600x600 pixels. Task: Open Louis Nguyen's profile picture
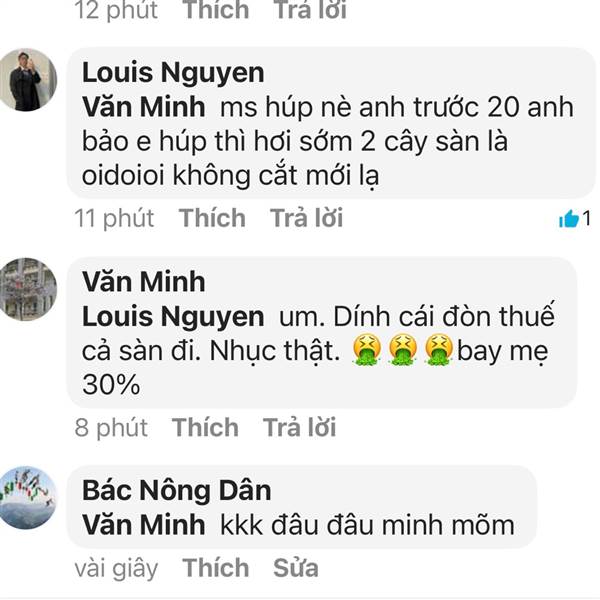coord(28,80)
